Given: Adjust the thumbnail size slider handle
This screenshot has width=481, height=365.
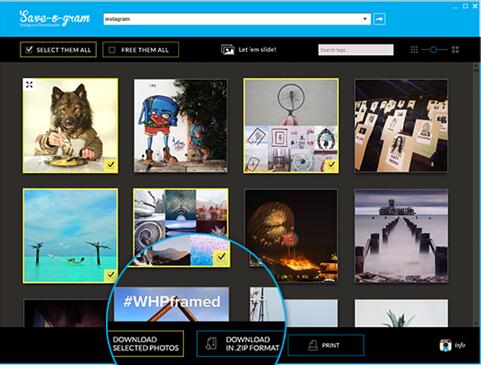Looking at the screenshot, I should coord(433,50).
